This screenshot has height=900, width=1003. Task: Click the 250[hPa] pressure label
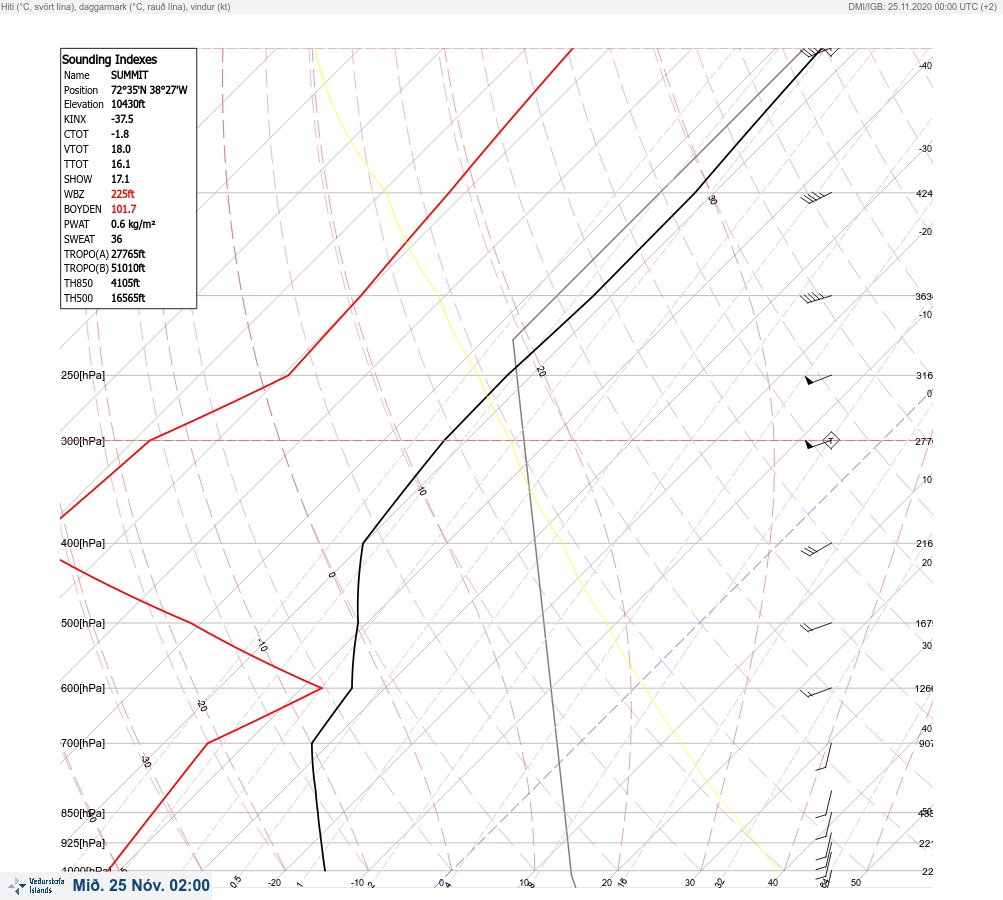(x=83, y=375)
